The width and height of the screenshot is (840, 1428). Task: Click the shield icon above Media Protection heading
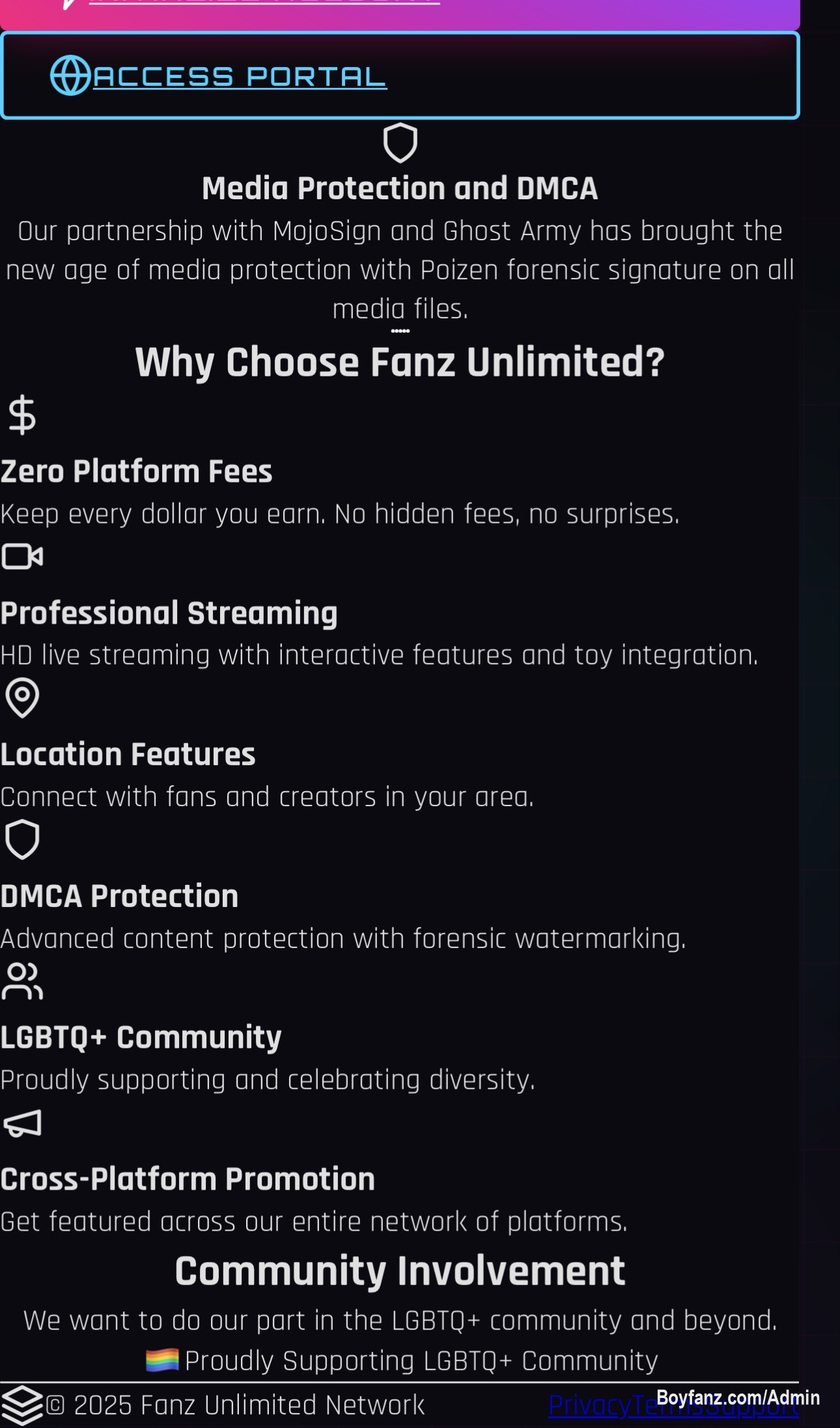[x=400, y=143]
